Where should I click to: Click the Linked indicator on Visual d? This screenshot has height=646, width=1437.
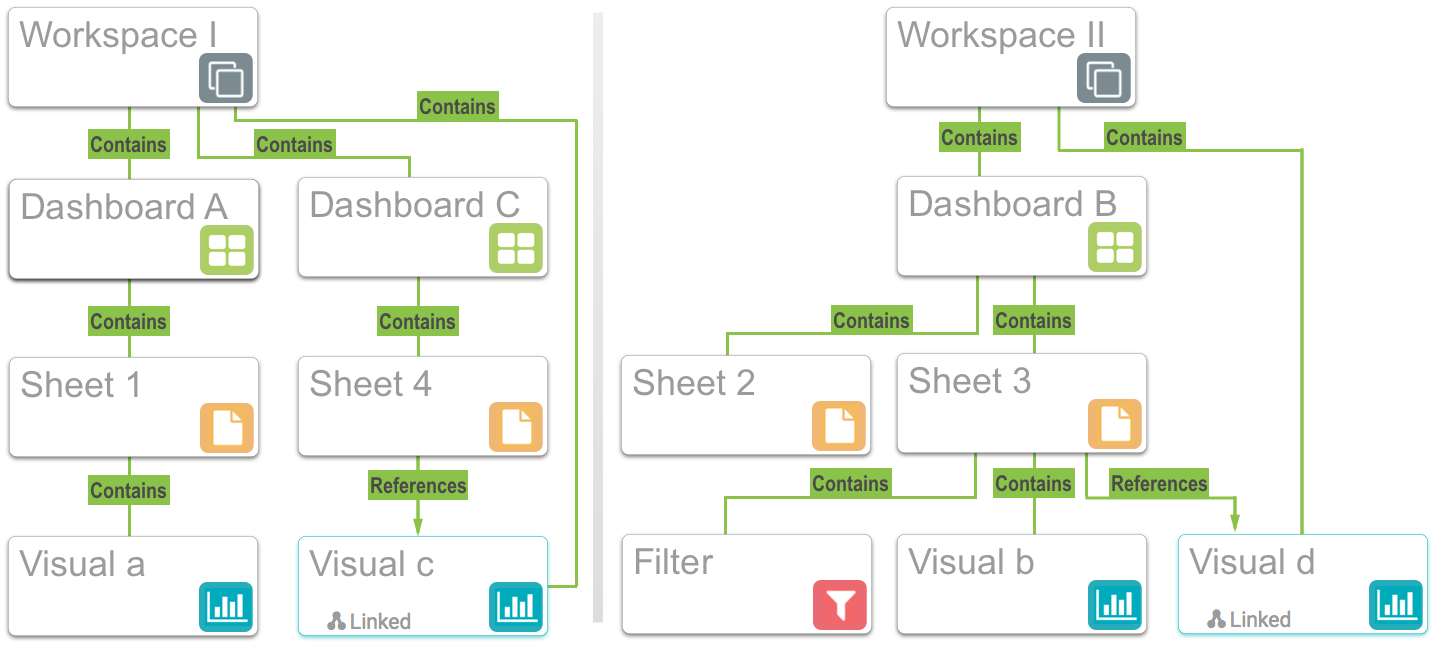tap(1249, 619)
